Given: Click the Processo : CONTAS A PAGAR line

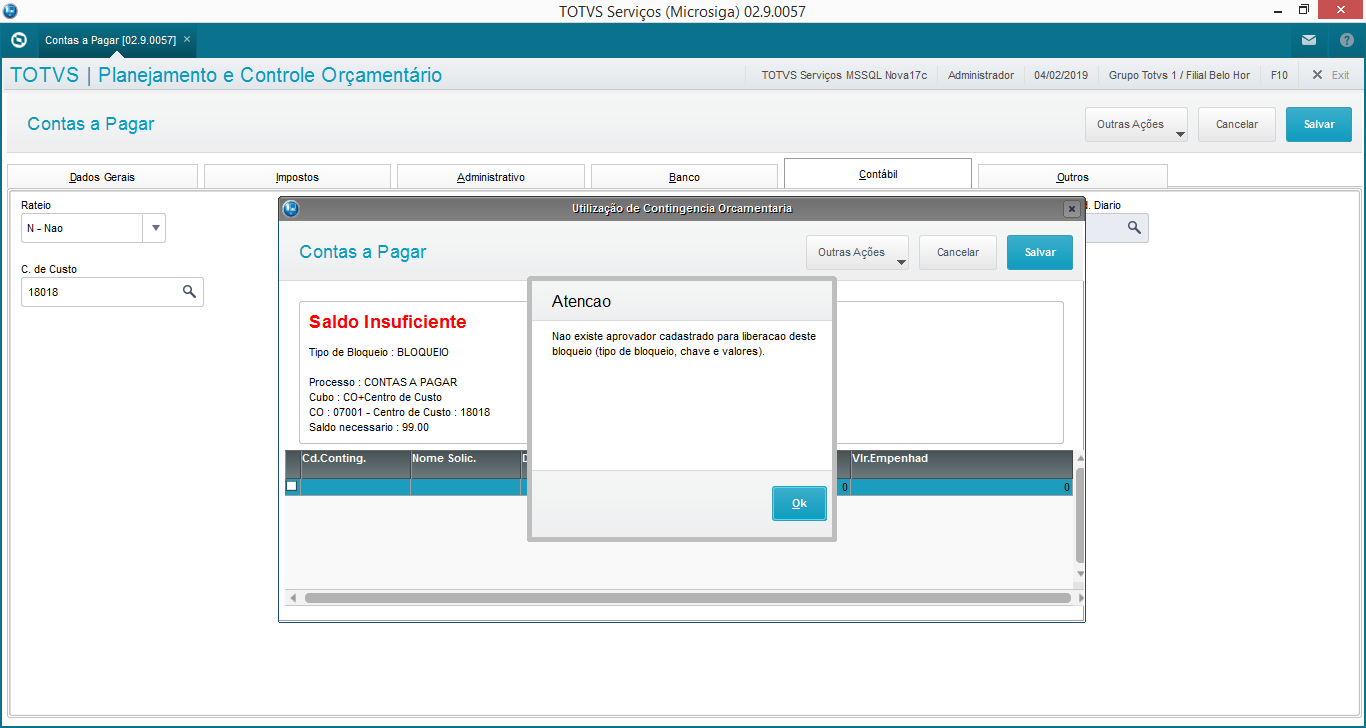Looking at the screenshot, I should point(383,382).
